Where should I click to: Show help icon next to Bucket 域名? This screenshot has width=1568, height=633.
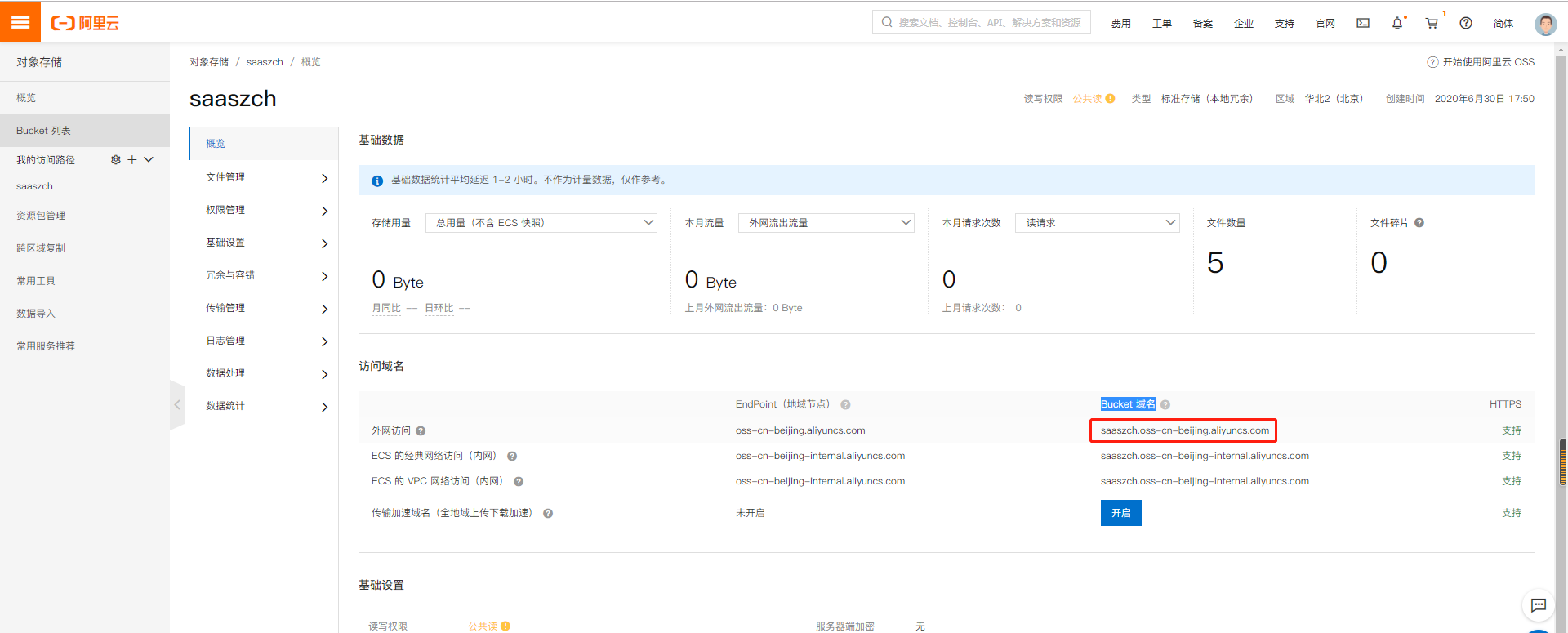pyautogui.click(x=1165, y=405)
